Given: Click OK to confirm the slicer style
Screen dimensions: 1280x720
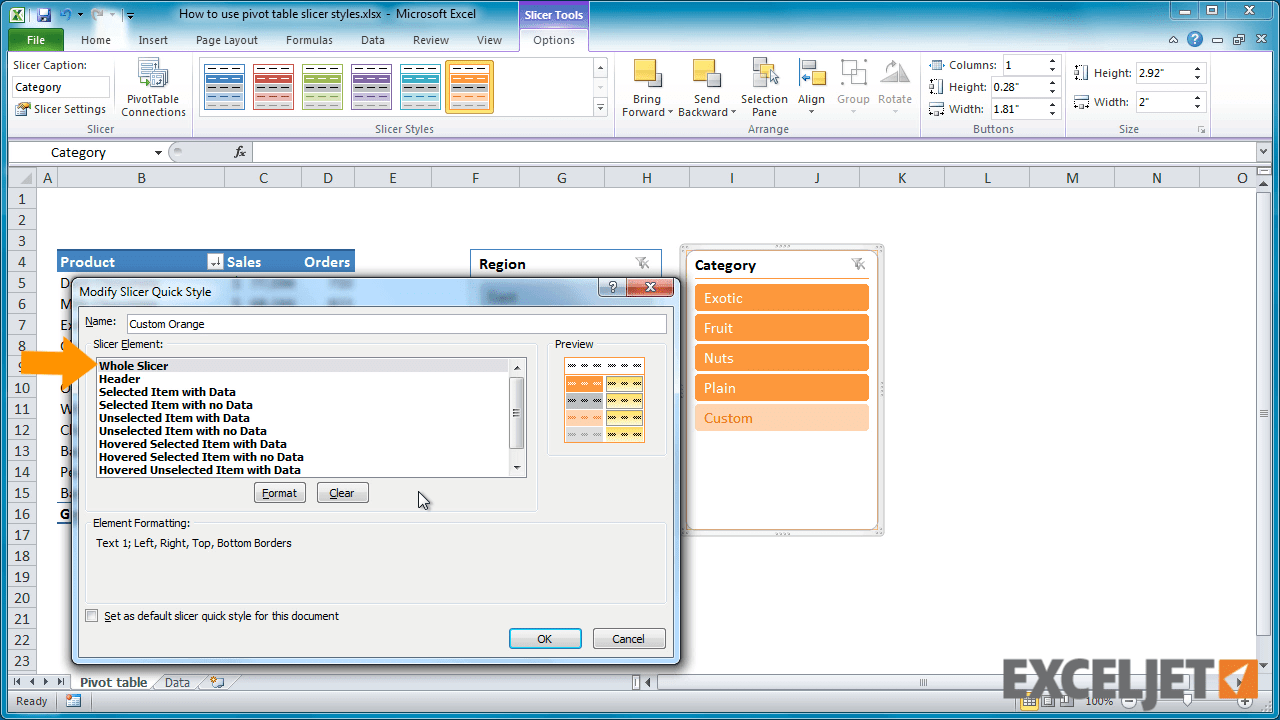Looking at the screenshot, I should [545, 637].
